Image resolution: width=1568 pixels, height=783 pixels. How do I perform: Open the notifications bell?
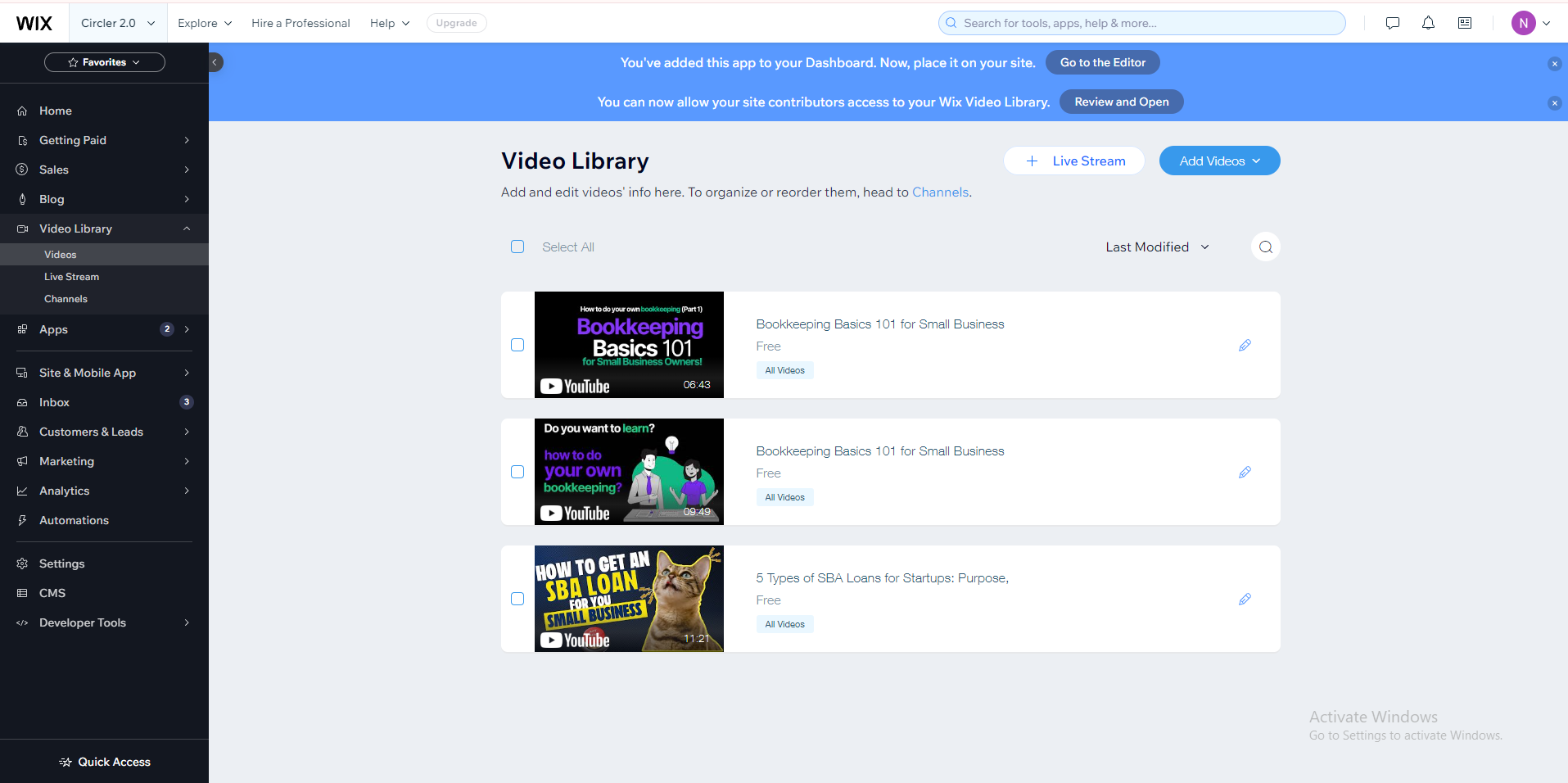(x=1428, y=23)
